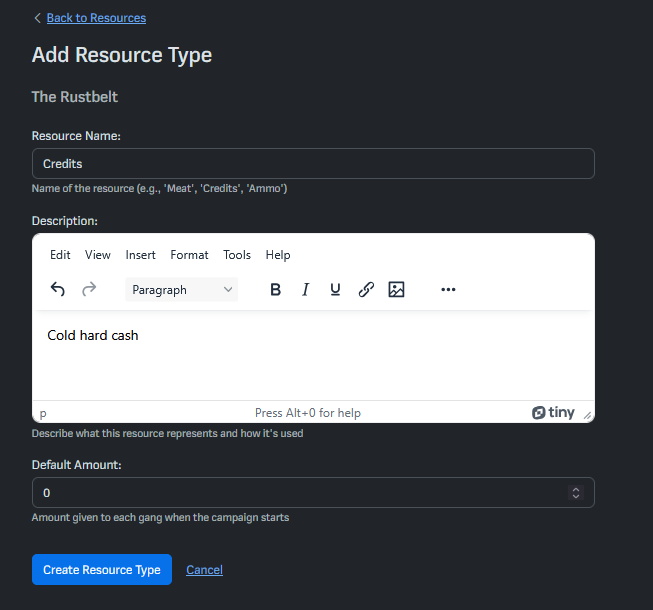653x610 pixels.
Task: Click the Resource Name input field
Action: click(x=313, y=163)
